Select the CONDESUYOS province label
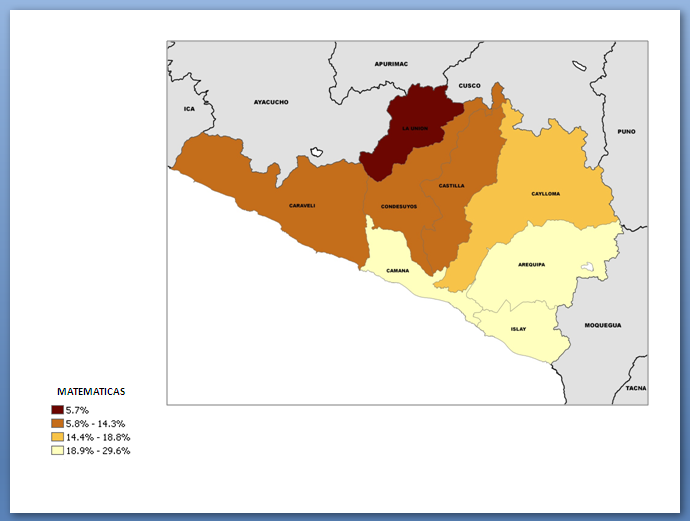The height and width of the screenshot is (521, 690). coord(398,206)
